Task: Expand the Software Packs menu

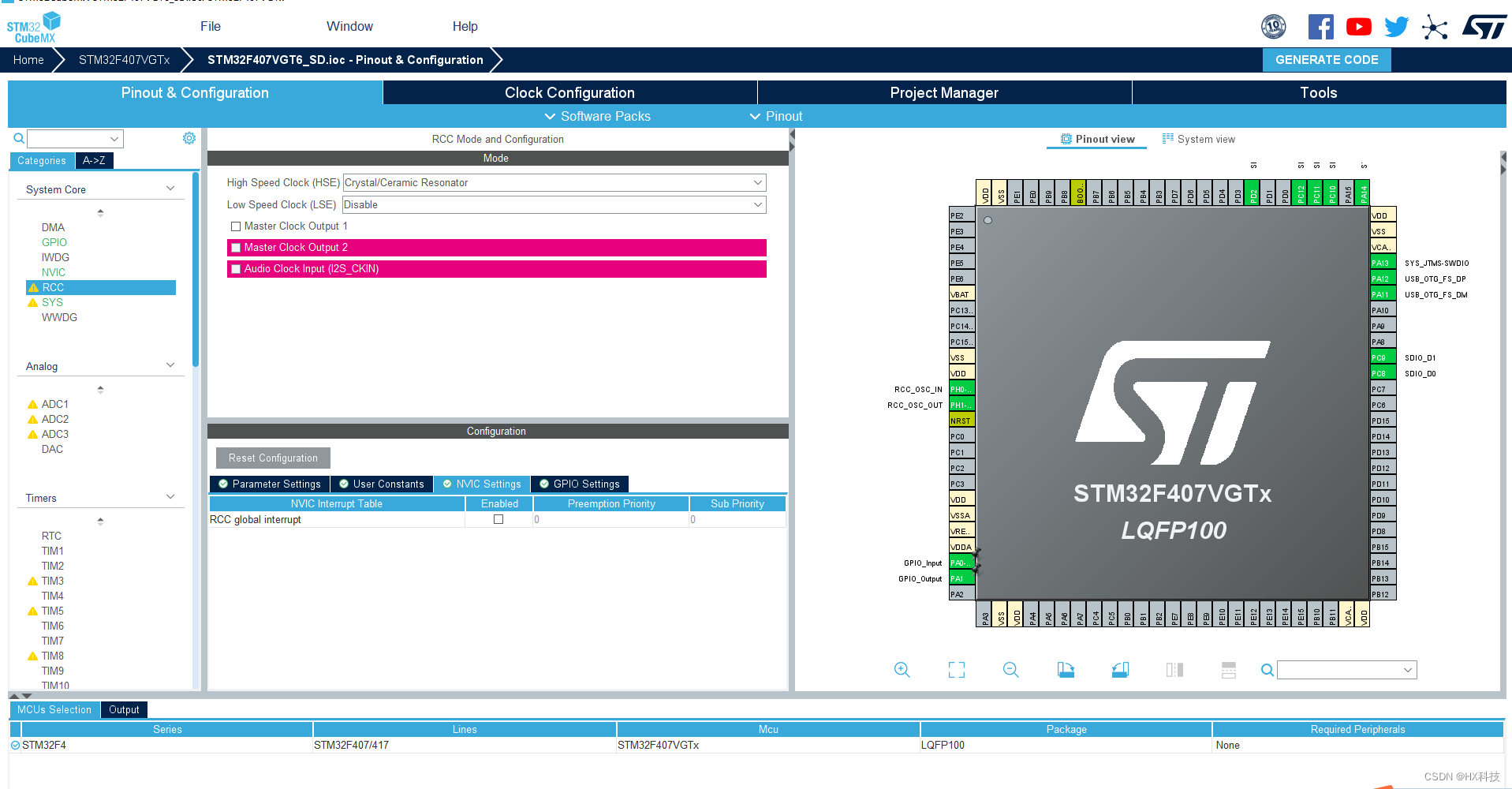Action: click(598, 116)
